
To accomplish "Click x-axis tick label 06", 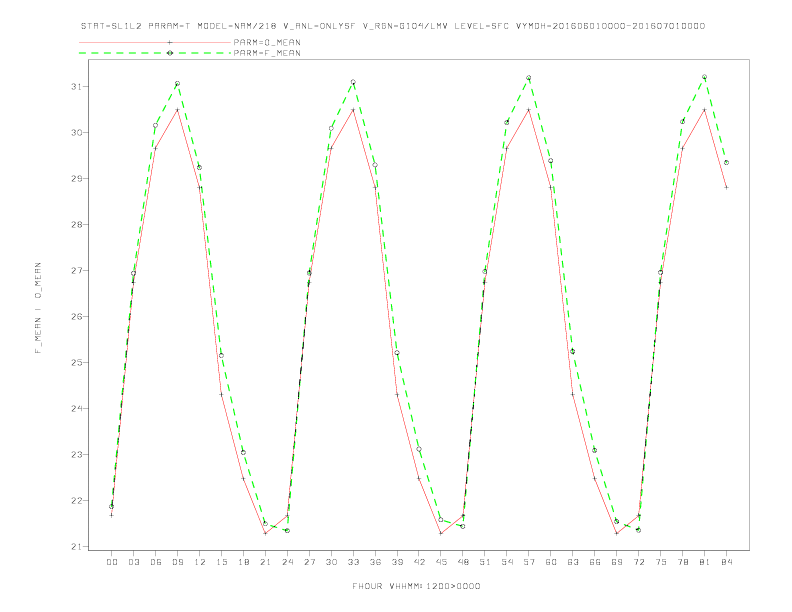I will [x=156, y=562].
